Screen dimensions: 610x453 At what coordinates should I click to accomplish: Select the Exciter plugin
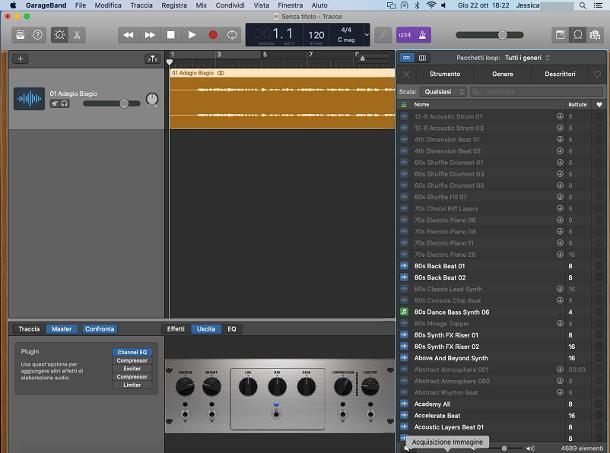(132, 369)
